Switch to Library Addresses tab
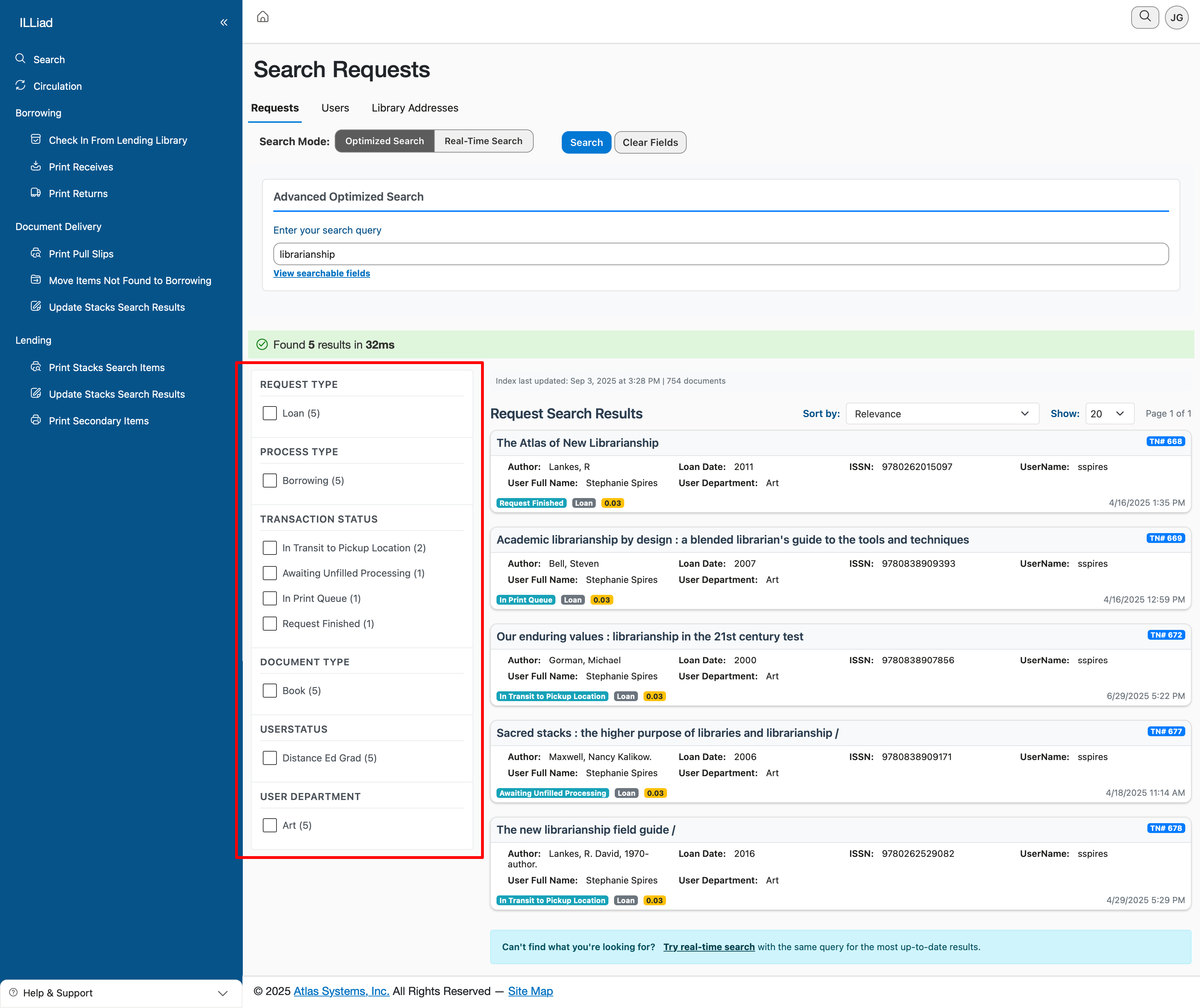The image size is (1200, 1008). 414,108
